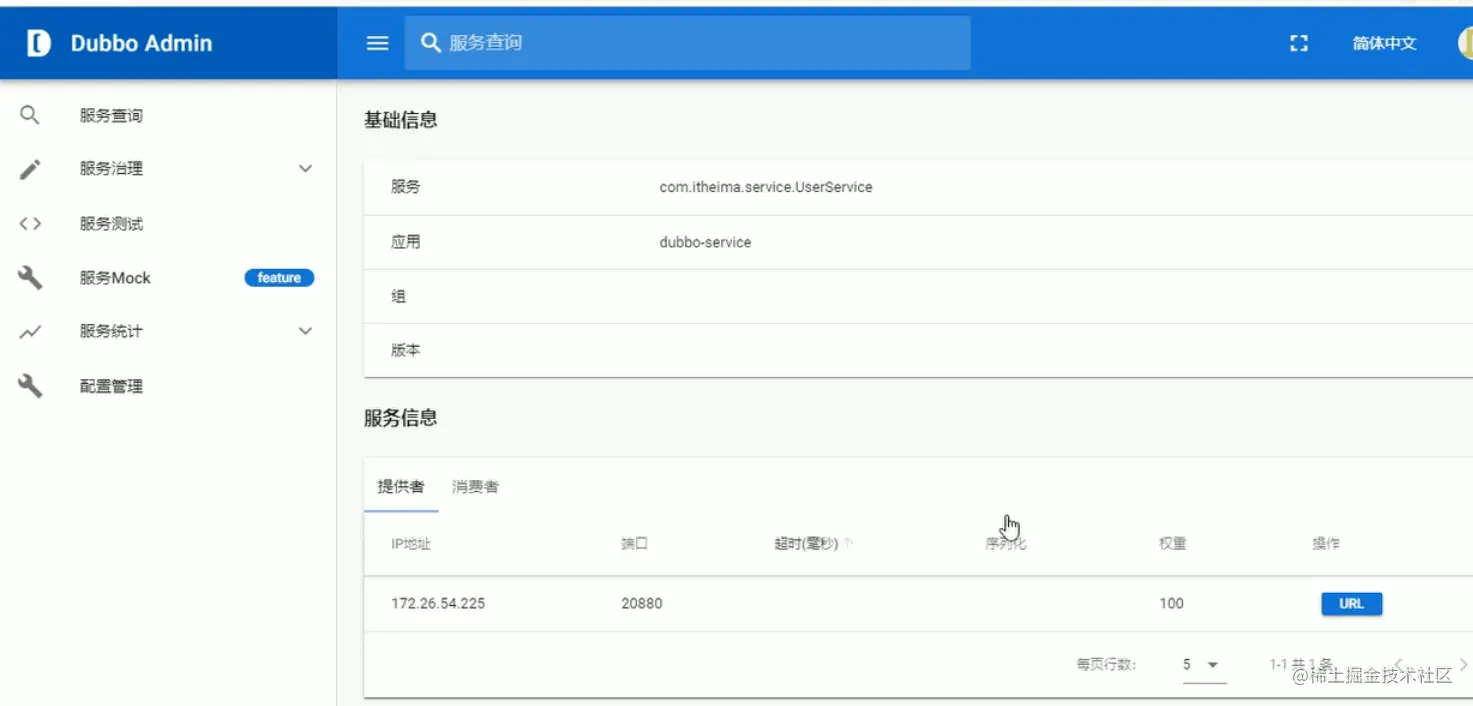Select the chart icon beside 服务统计
This screenshot has width=1473, height=706.
coord(30,331)
